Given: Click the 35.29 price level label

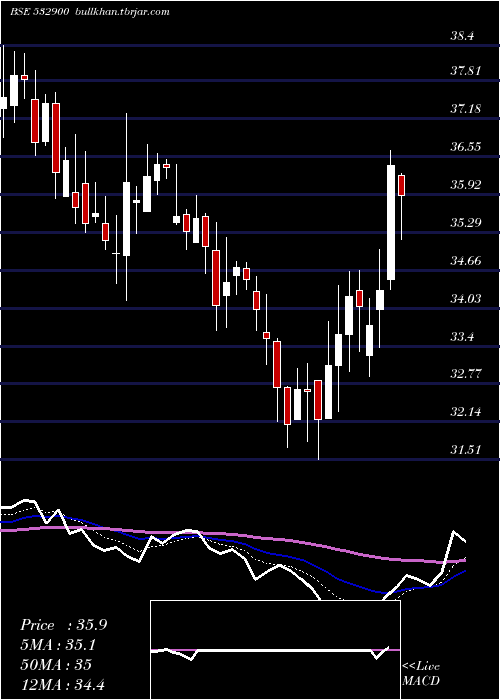Looking at the screenshot, I should (x=466, y=222).
